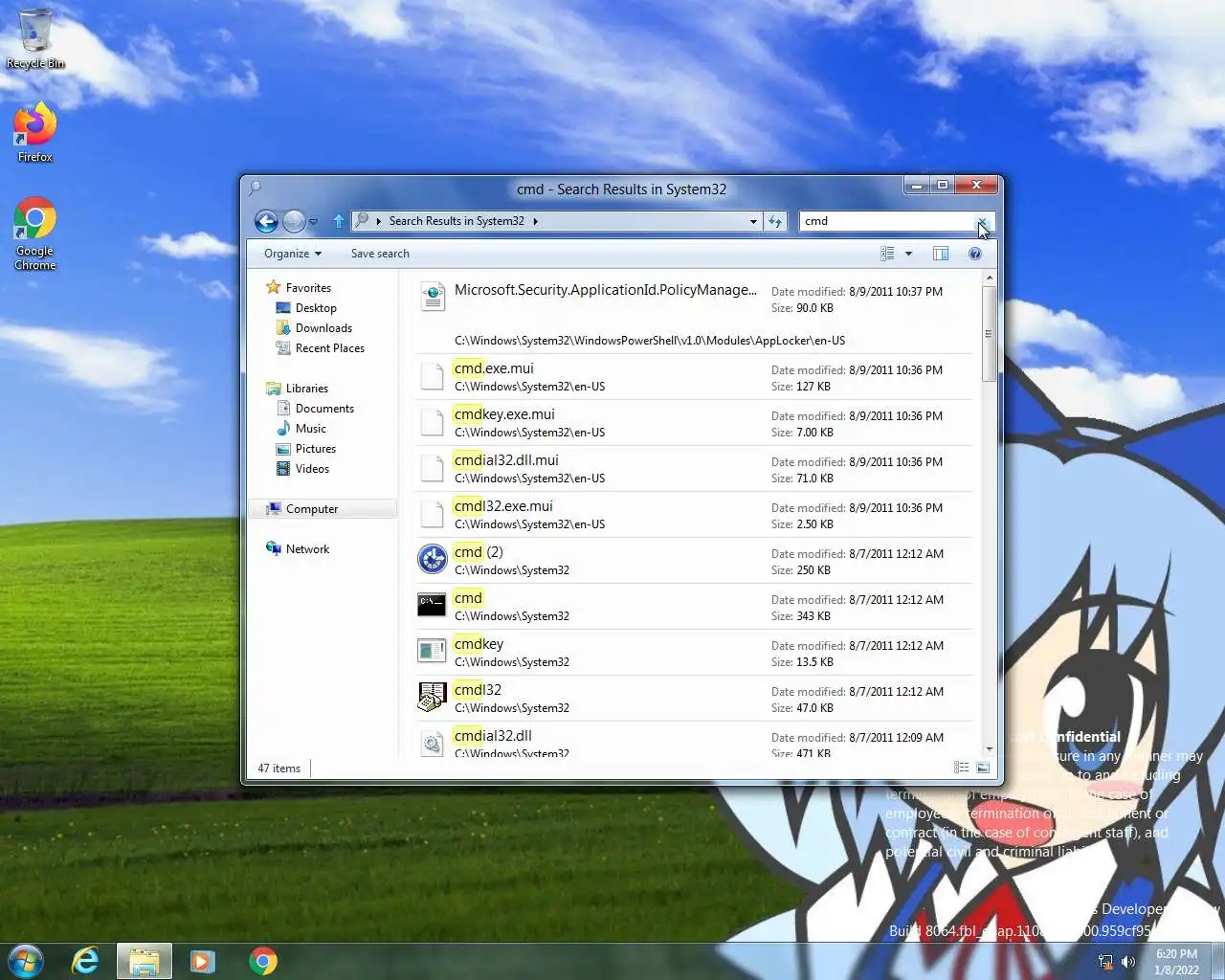Viewport: 1225px width, 980px height.
Task: Open recent pages dropdown next to Forward
Action: click(313, 222)
